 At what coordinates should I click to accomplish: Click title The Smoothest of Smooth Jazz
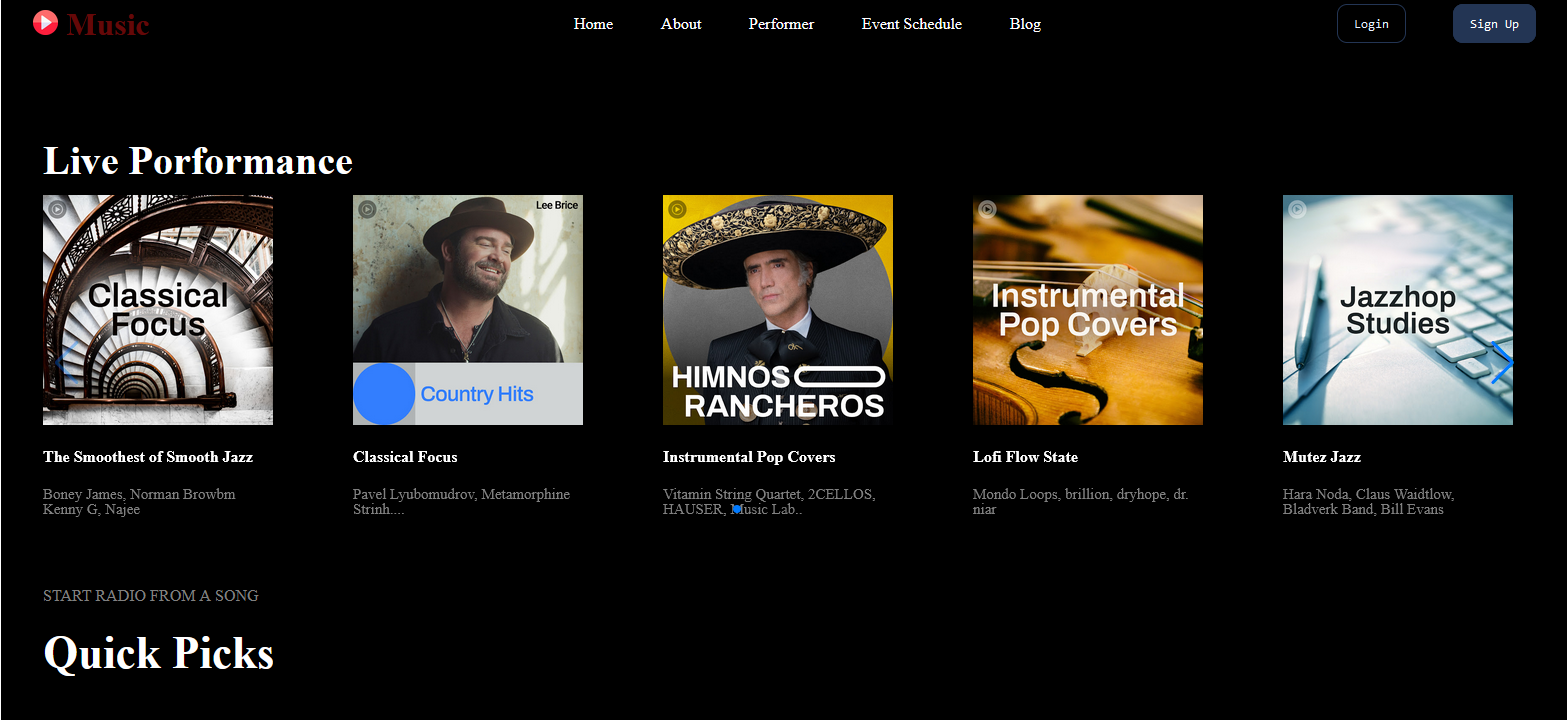[x=148, y=457]
